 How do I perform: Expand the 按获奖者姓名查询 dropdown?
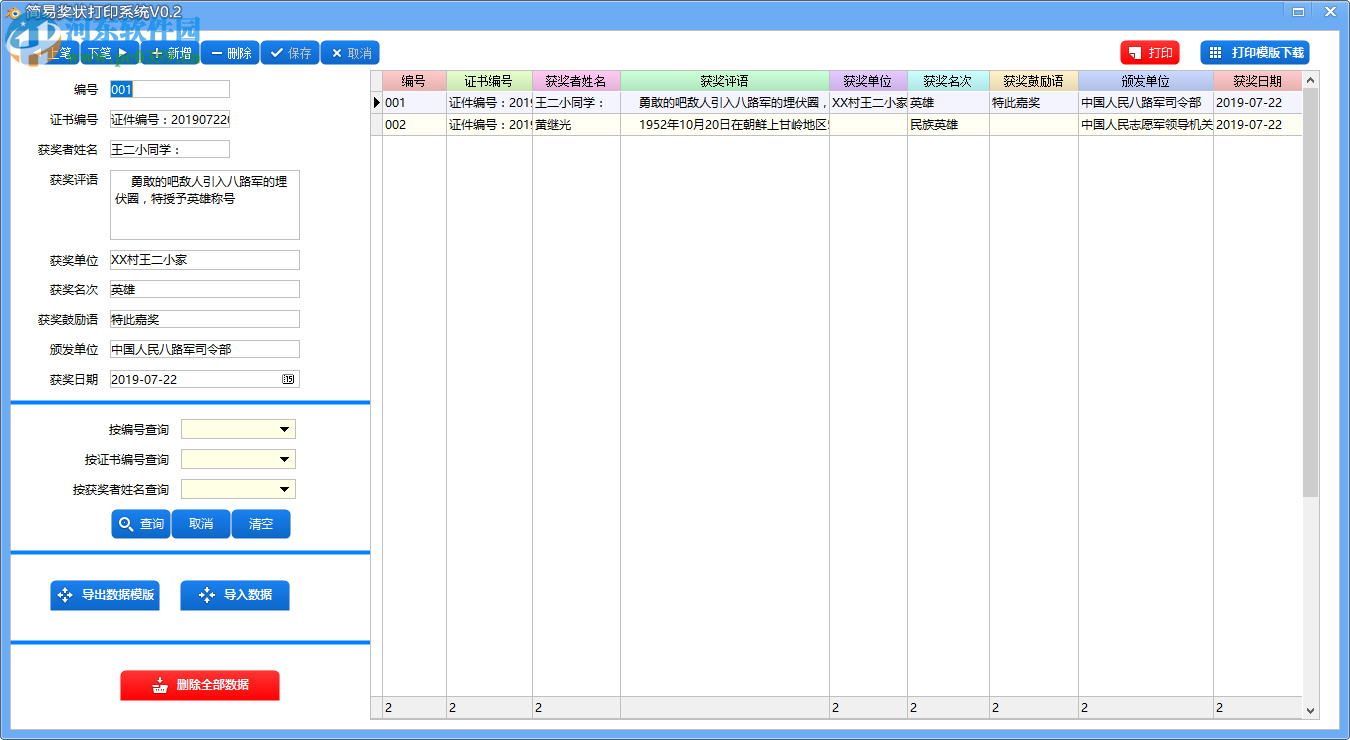(x=285, y=490)
